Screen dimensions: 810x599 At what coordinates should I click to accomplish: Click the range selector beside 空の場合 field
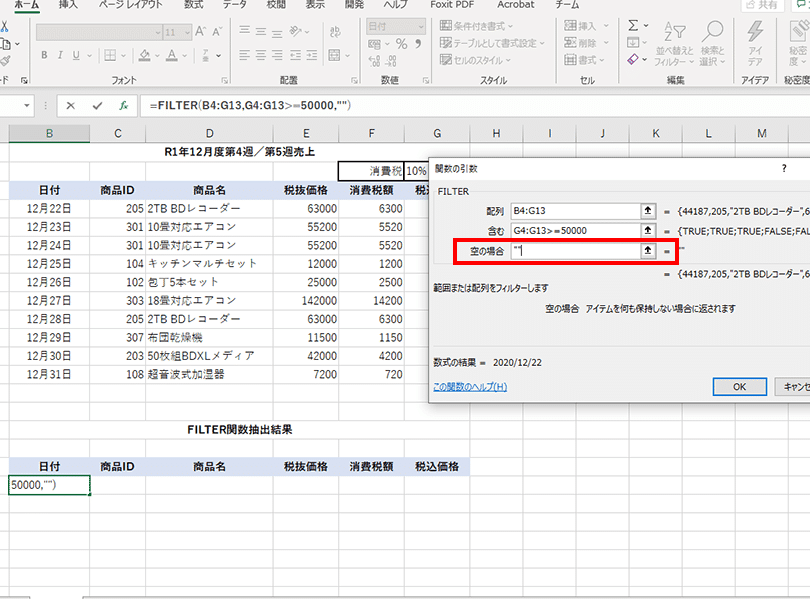648,251
